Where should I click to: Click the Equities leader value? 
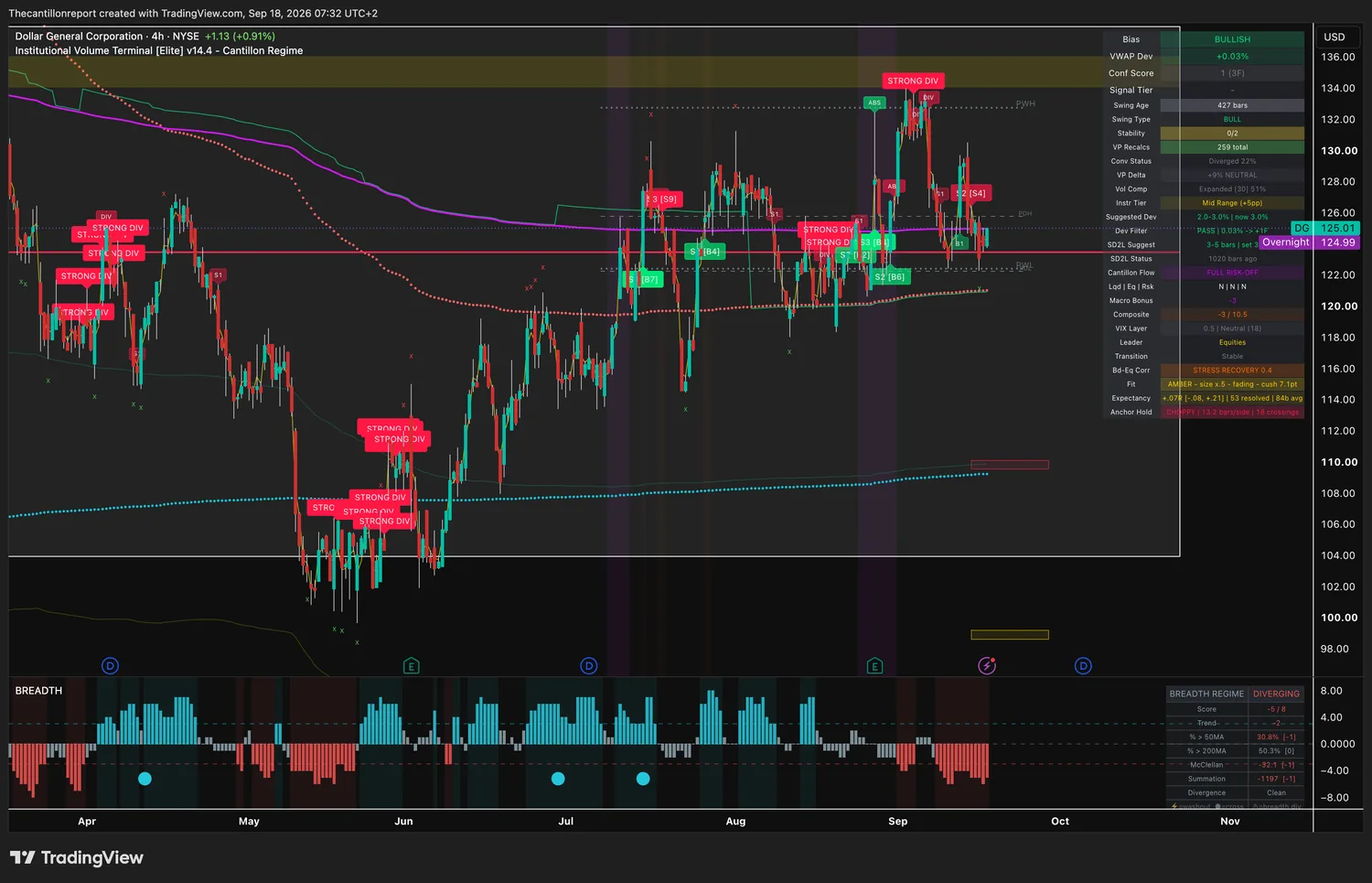coord(1232,342)
